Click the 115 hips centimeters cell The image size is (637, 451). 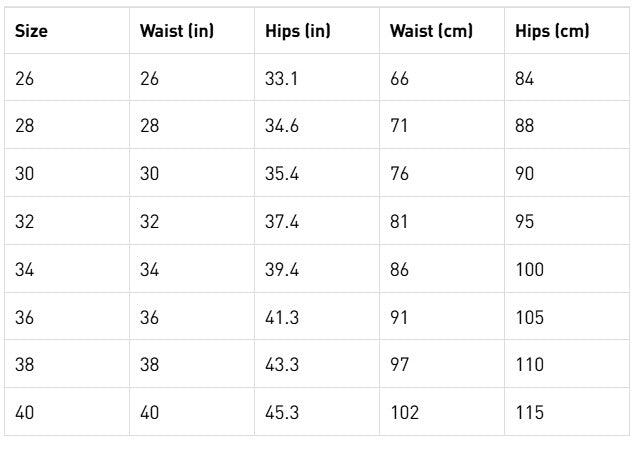pos(530,413)
